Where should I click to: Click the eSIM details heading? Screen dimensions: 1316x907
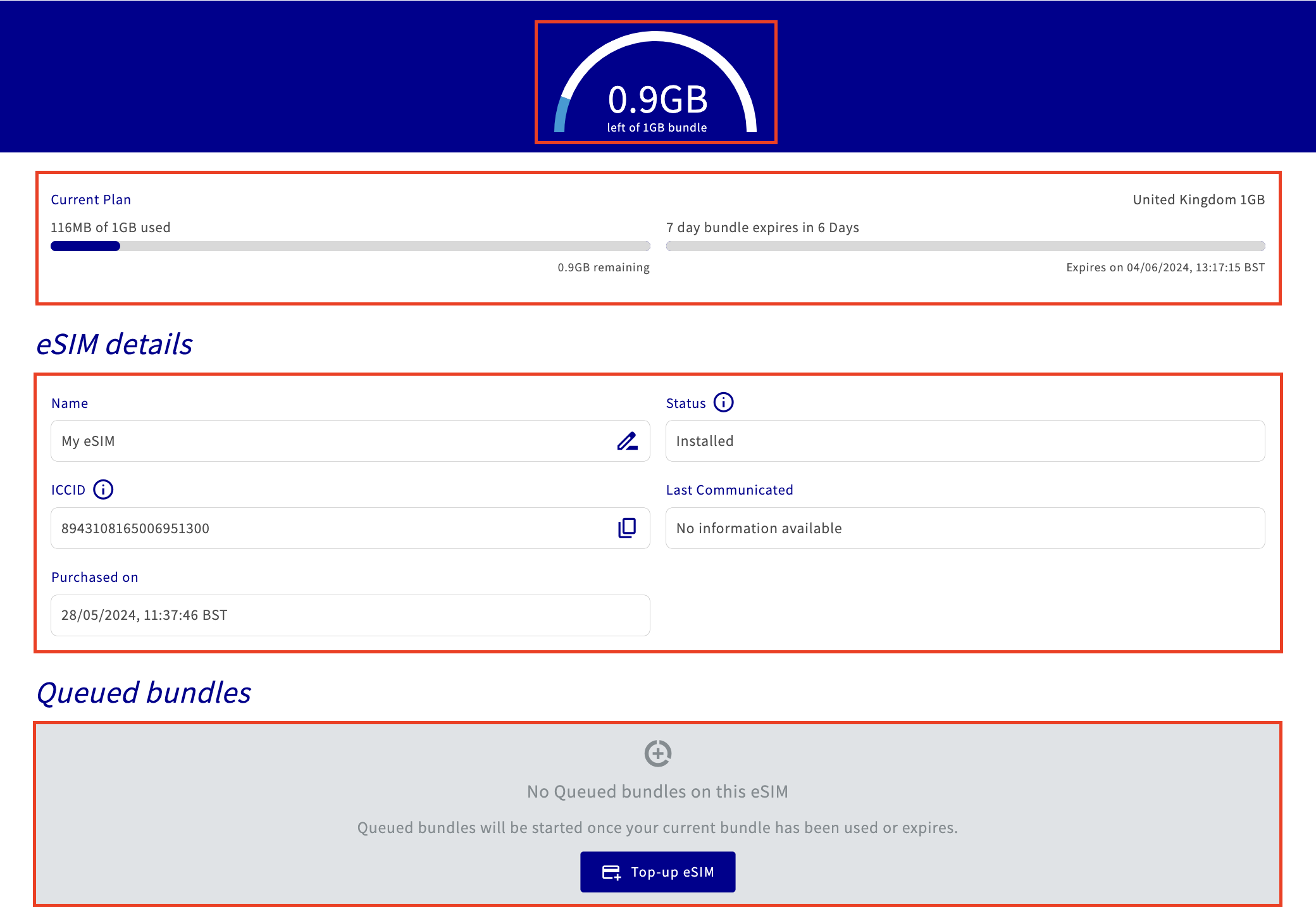tap(115, 344)
